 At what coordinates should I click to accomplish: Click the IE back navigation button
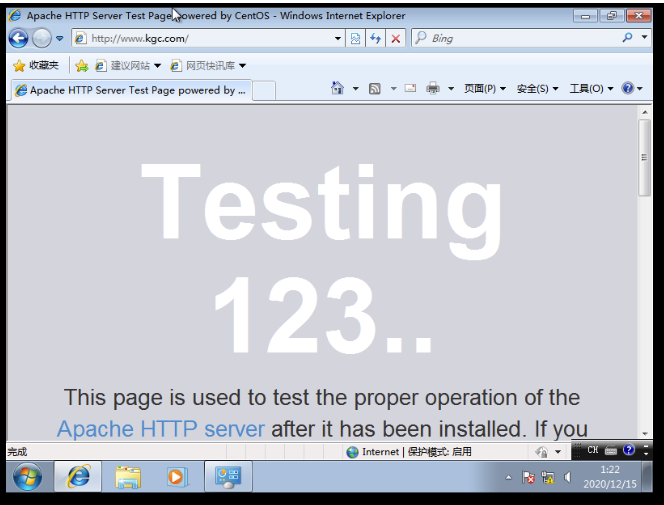[x=19, y=39]
